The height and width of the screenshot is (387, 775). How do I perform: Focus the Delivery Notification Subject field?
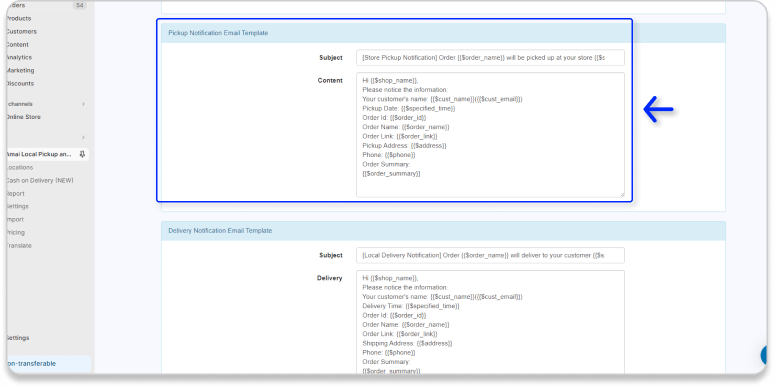tap(490, 256)
